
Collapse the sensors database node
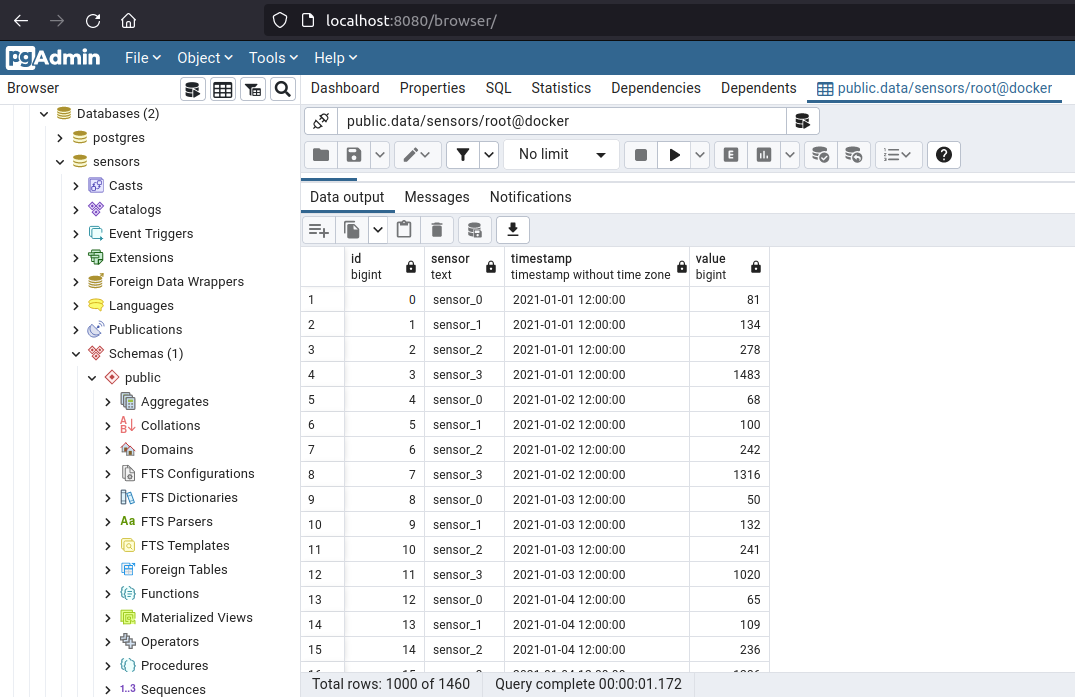pyautogui.click(x=60, y=162)
